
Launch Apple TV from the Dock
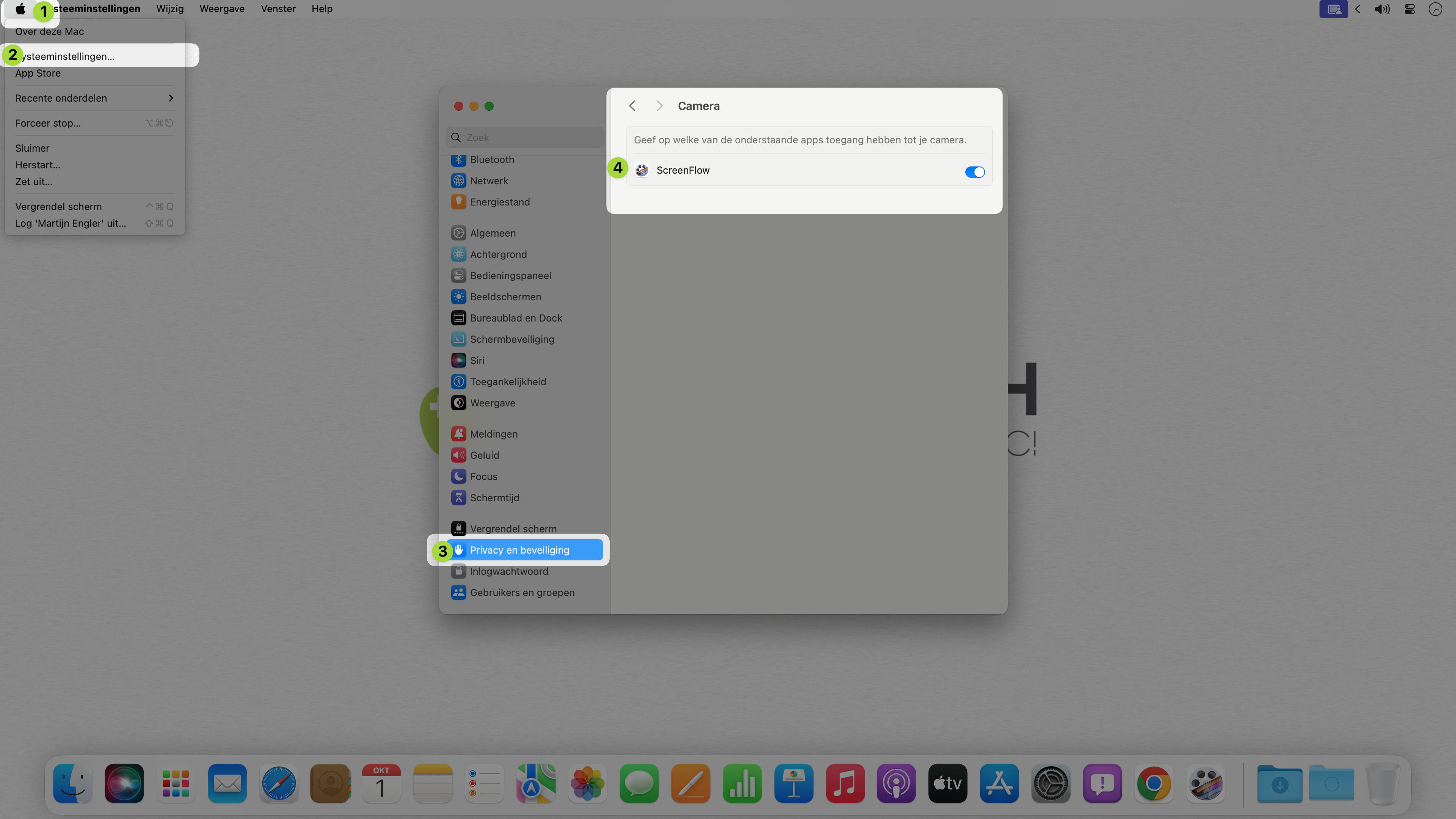pos(948,784)
